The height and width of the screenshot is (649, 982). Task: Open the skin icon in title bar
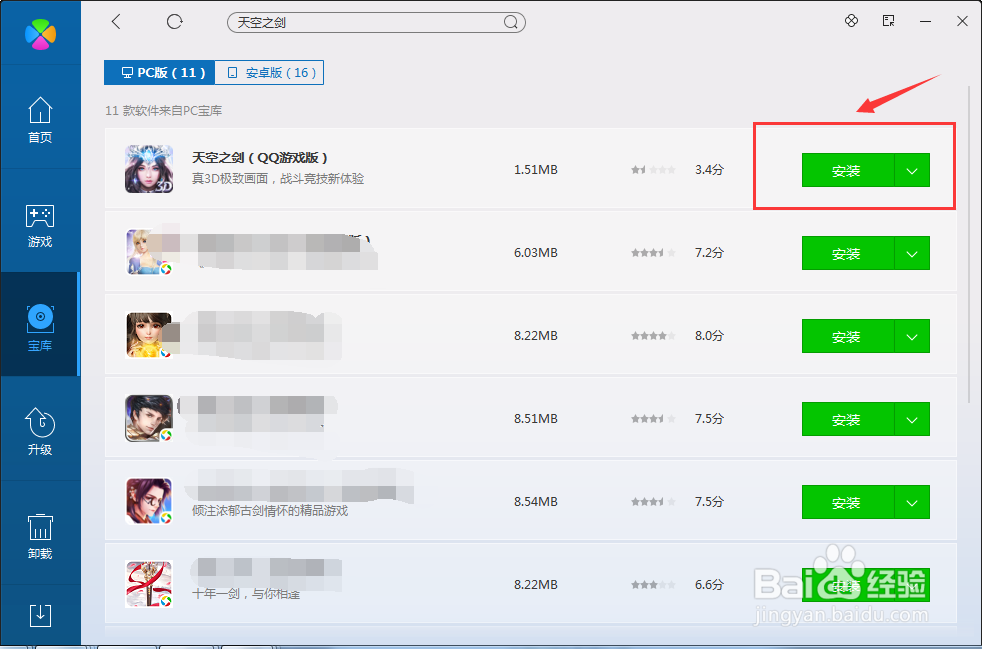point(851,21)
